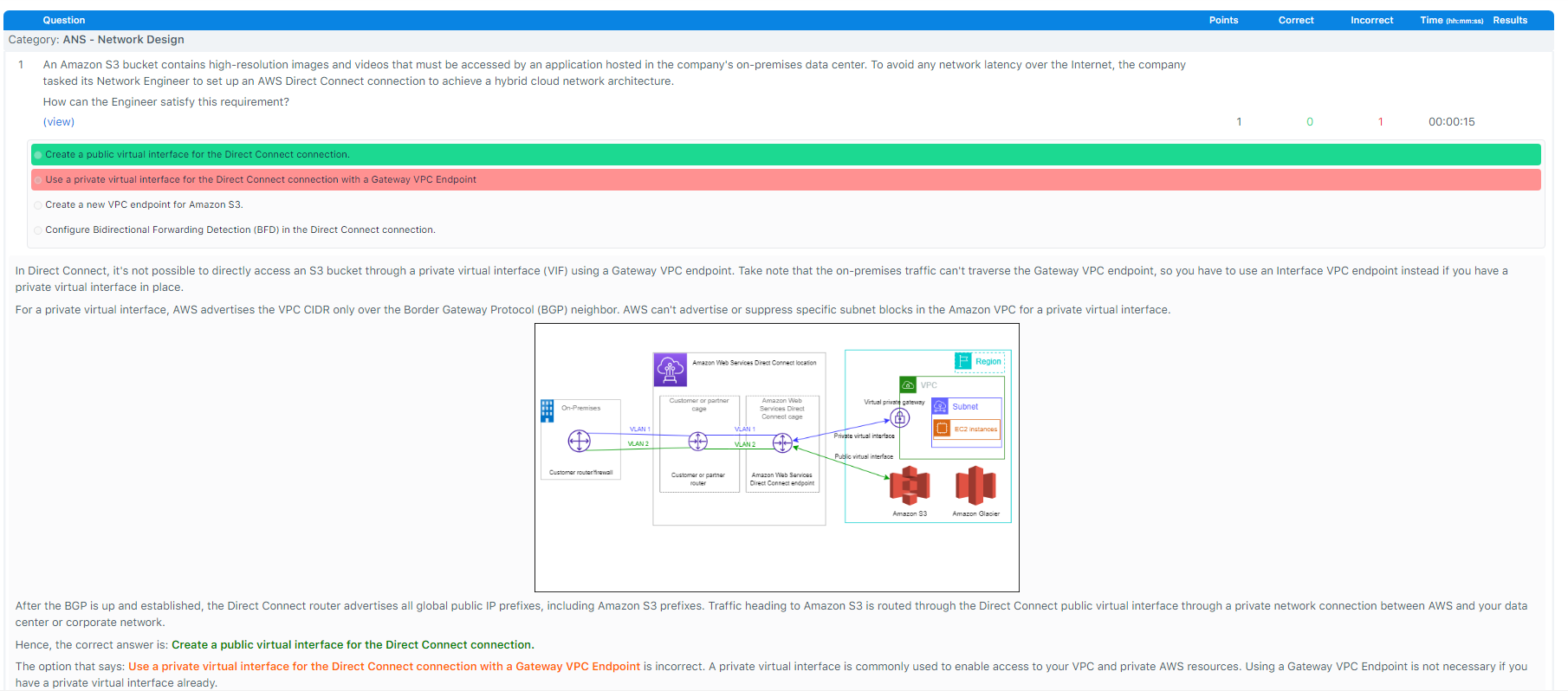
Task: Click the red 1 under Incorrect
Action: 1381,122
